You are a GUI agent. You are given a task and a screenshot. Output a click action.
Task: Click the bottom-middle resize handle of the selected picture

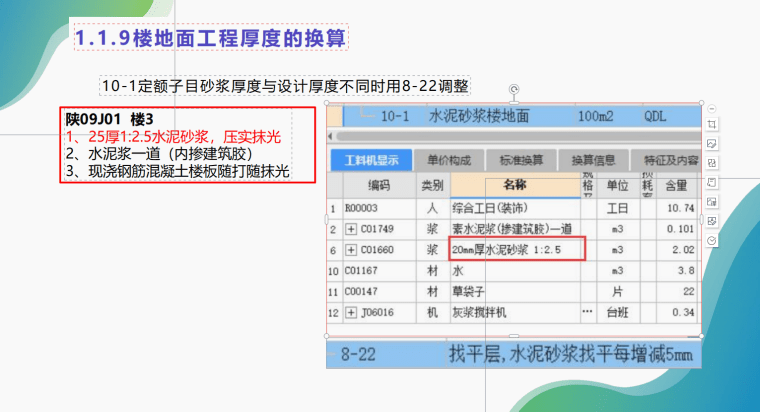click(514, 336)
